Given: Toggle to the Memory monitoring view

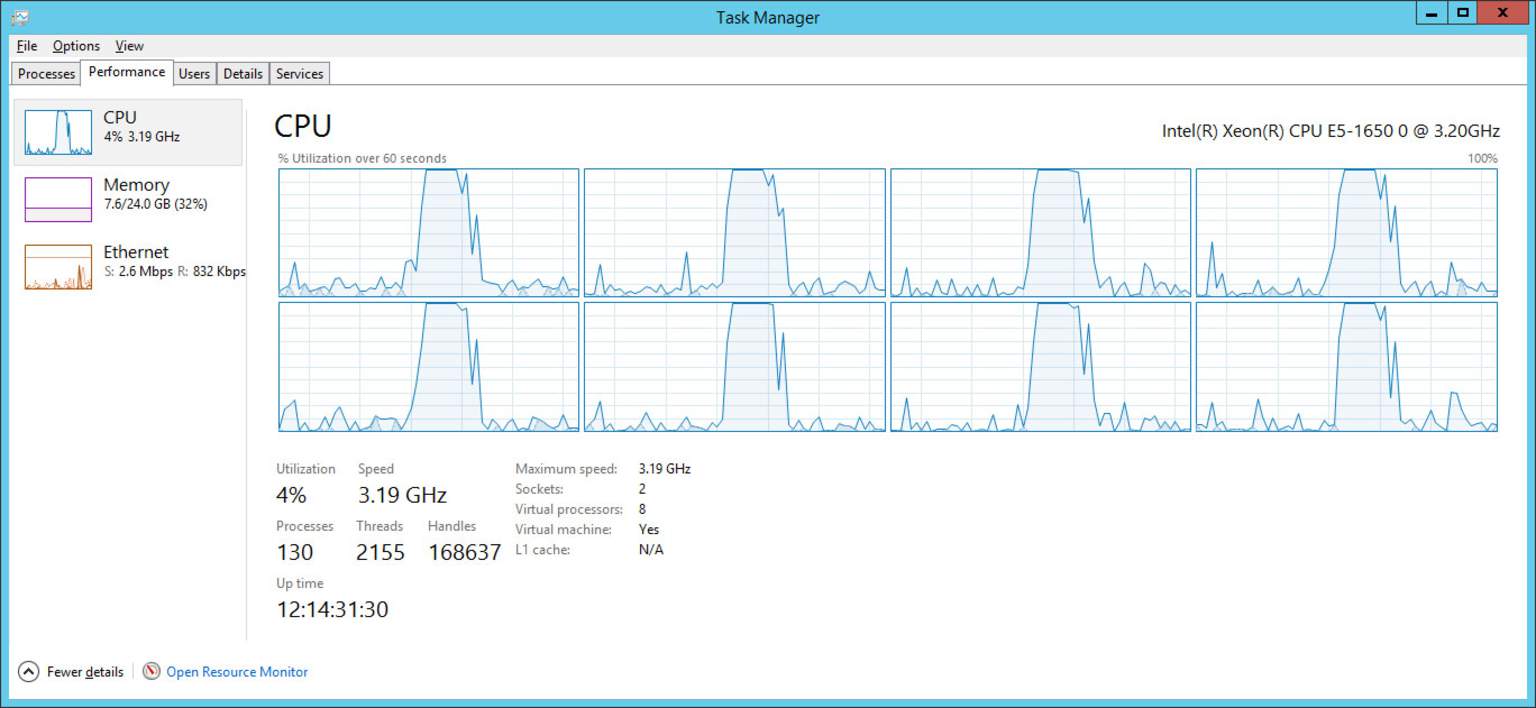Looking at the screenshot, I should [130, 197].
